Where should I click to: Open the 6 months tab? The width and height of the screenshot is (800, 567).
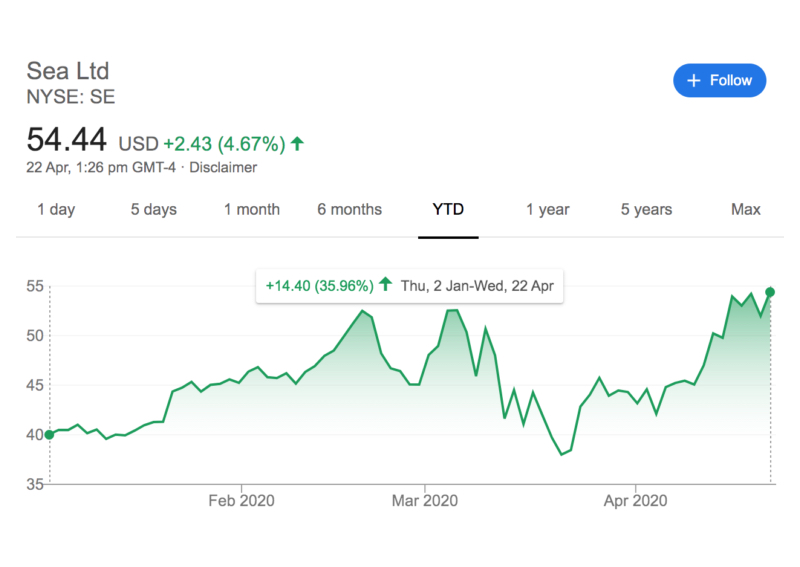click(x=349, y=210)
